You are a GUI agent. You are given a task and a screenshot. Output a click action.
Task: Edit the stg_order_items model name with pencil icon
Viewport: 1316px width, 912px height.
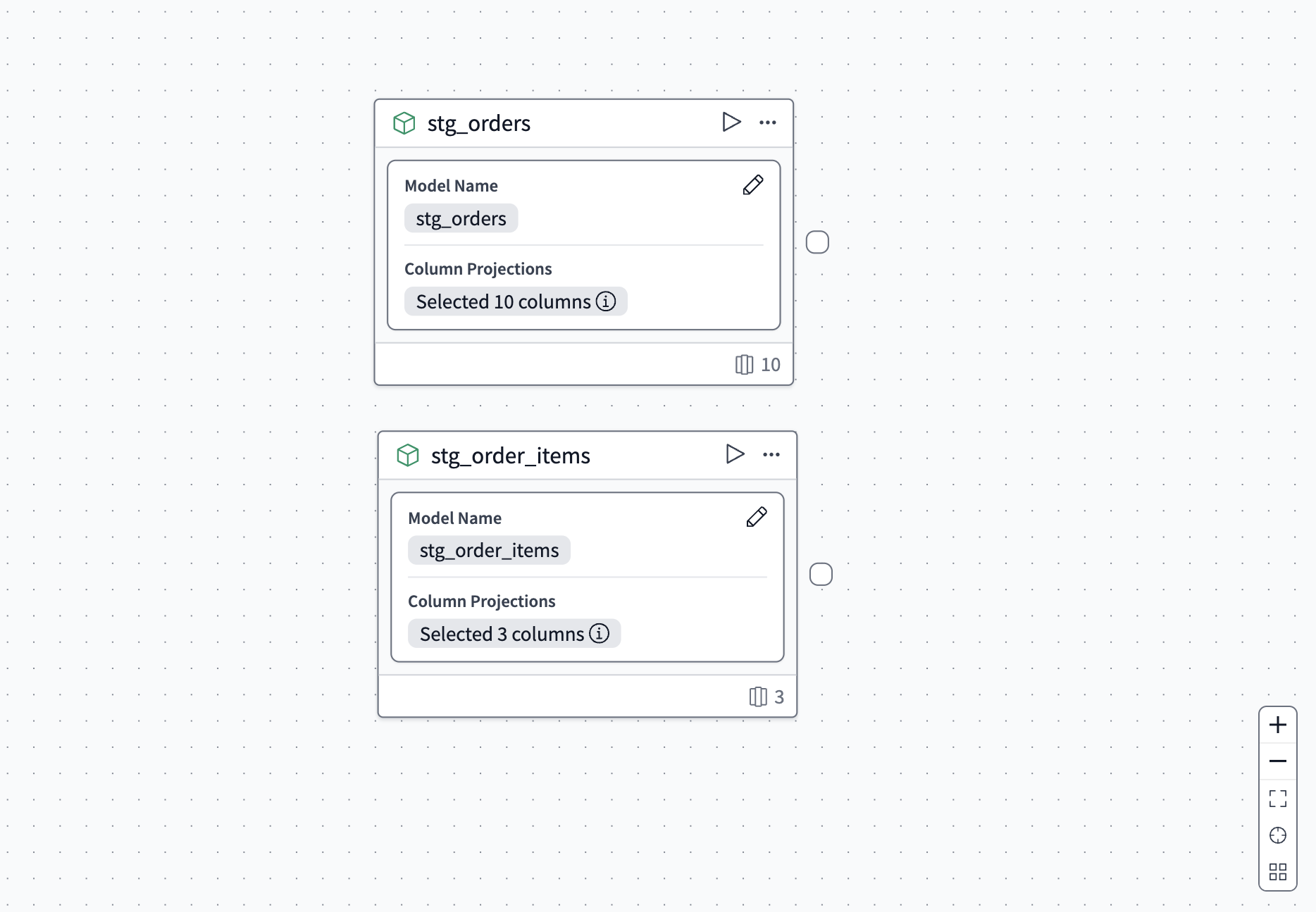(756, 516)
